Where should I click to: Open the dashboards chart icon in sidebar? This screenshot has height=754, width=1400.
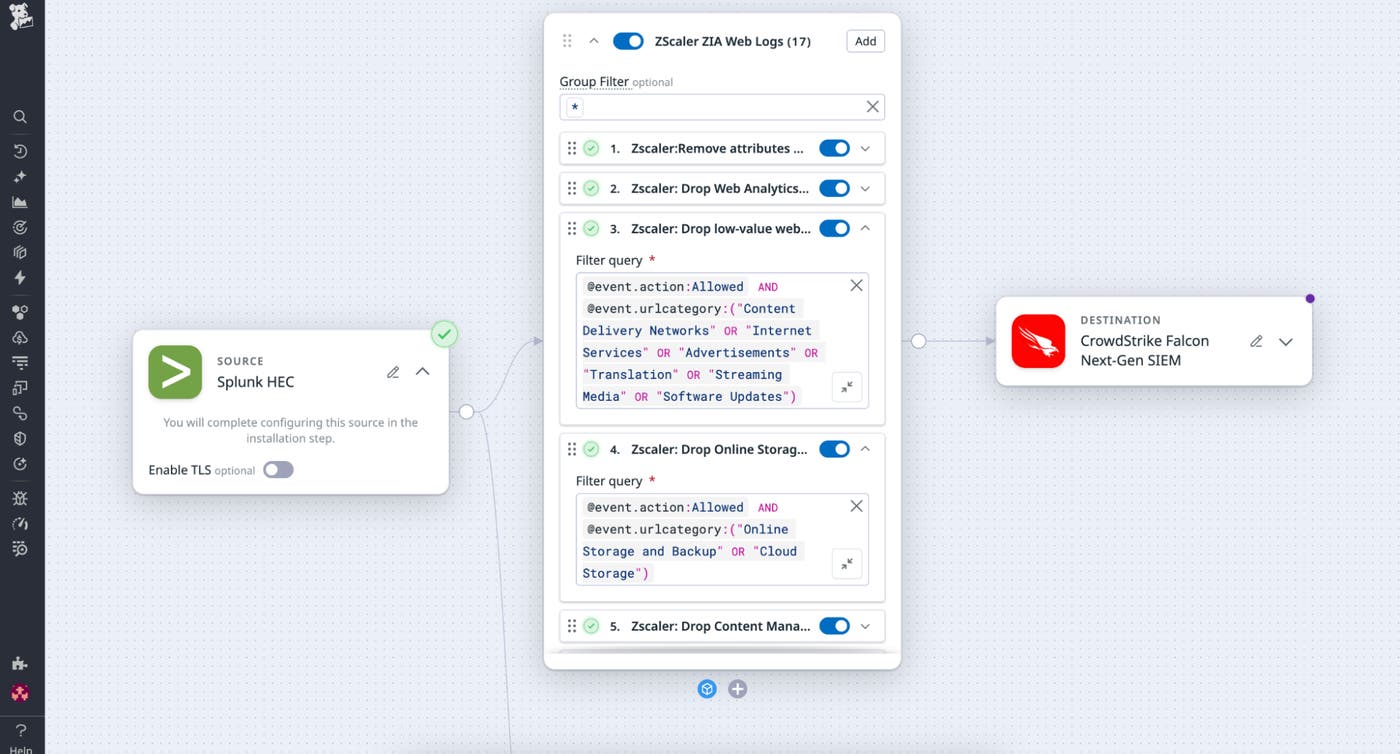[20, 202]
